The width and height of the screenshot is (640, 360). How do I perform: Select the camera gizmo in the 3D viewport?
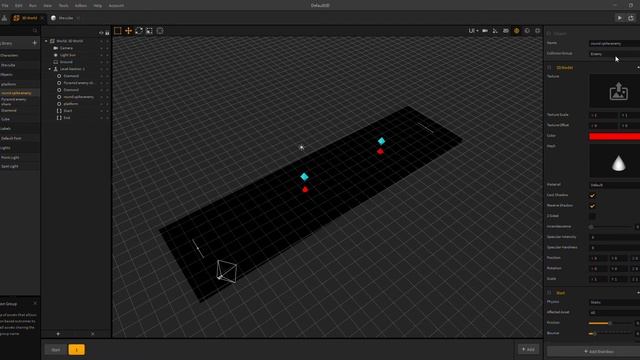(x=226, y=271)
